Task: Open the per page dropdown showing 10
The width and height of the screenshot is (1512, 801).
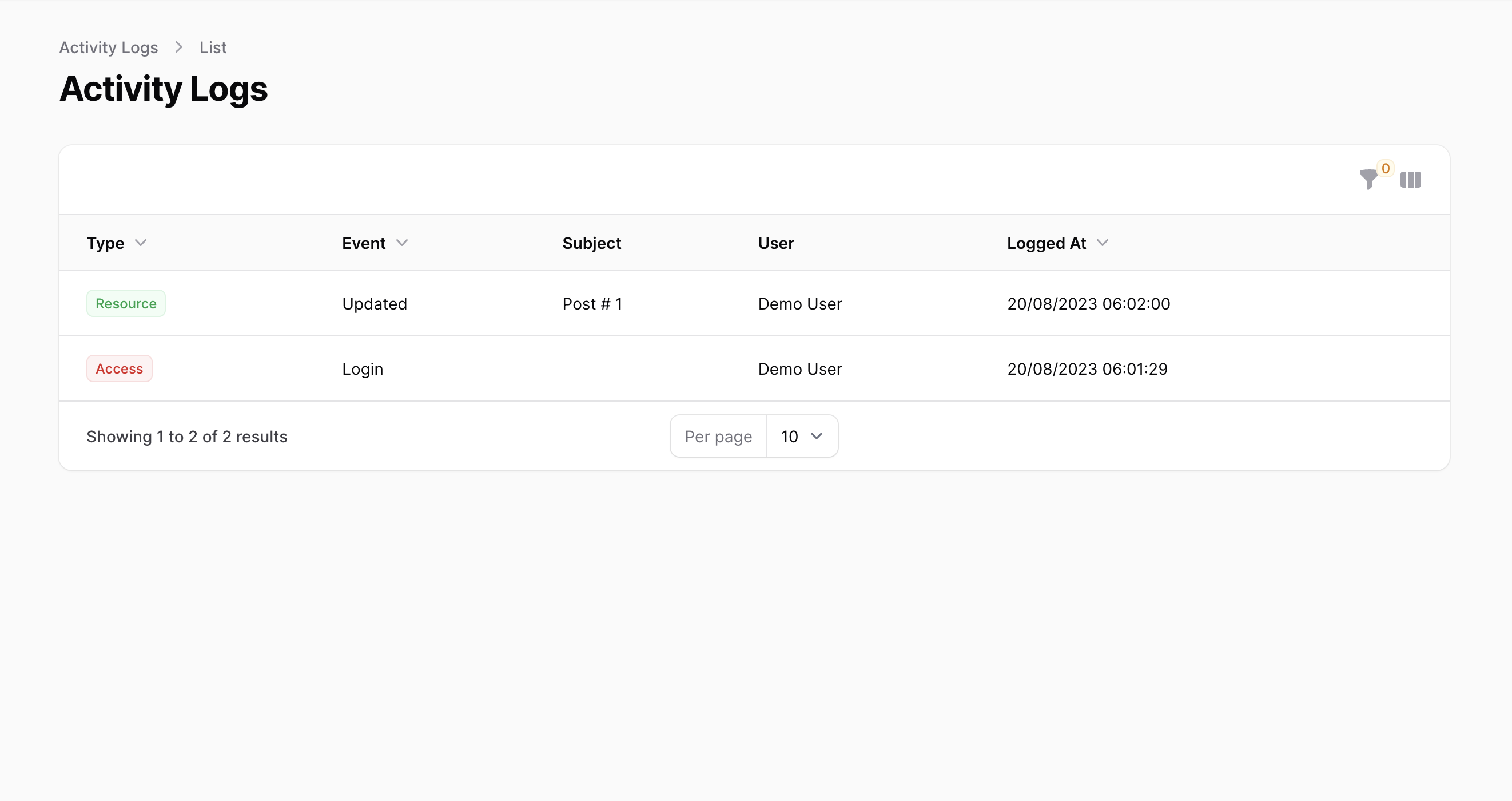Action: point(802,436)
